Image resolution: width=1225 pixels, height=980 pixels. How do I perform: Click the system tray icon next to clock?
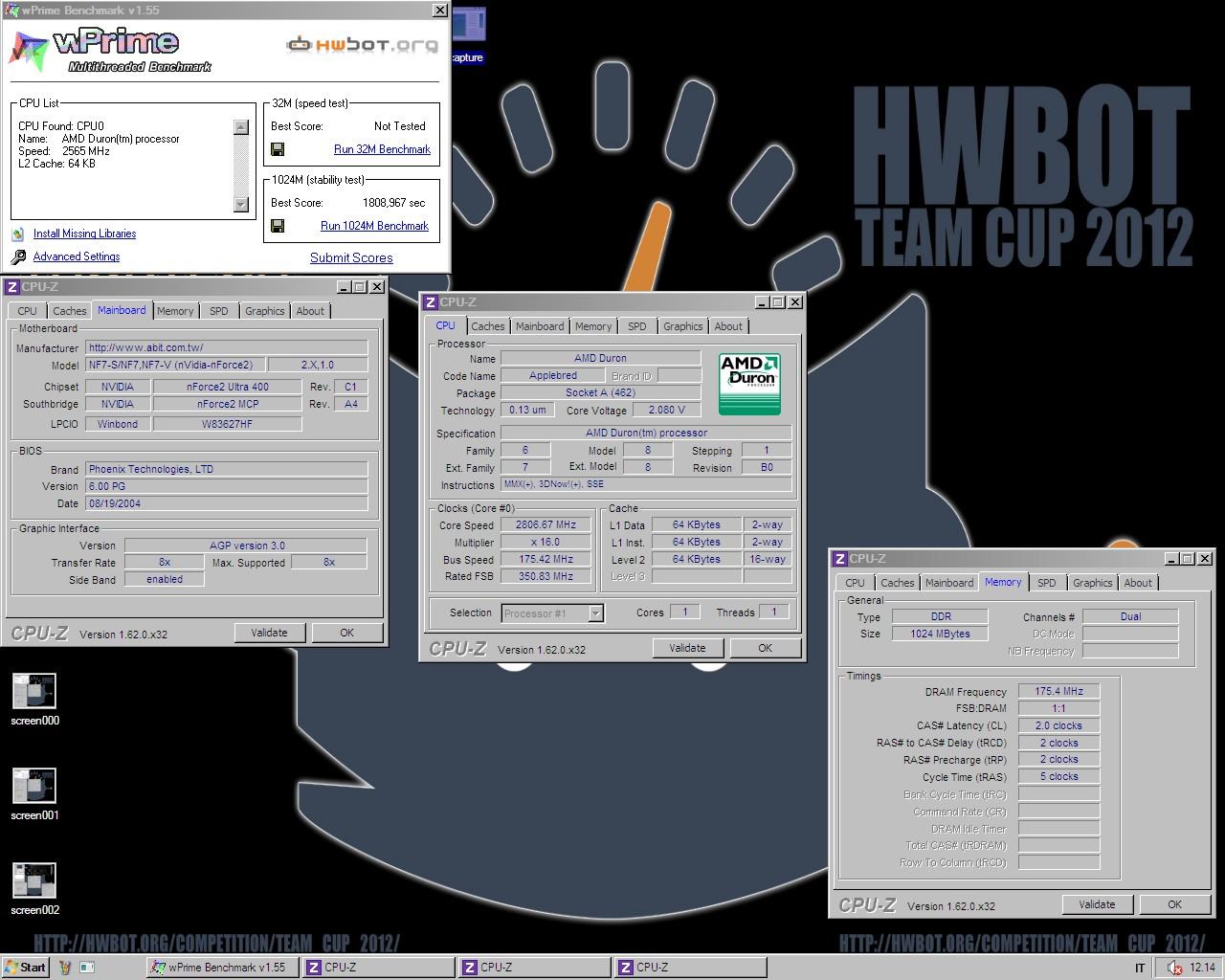(x=1173, y=968)
